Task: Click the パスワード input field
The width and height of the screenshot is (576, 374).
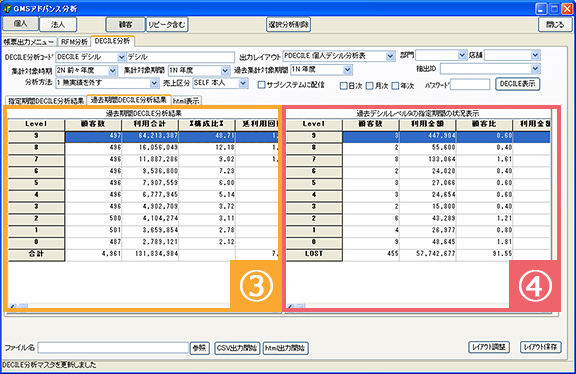Action: point(470,84)
